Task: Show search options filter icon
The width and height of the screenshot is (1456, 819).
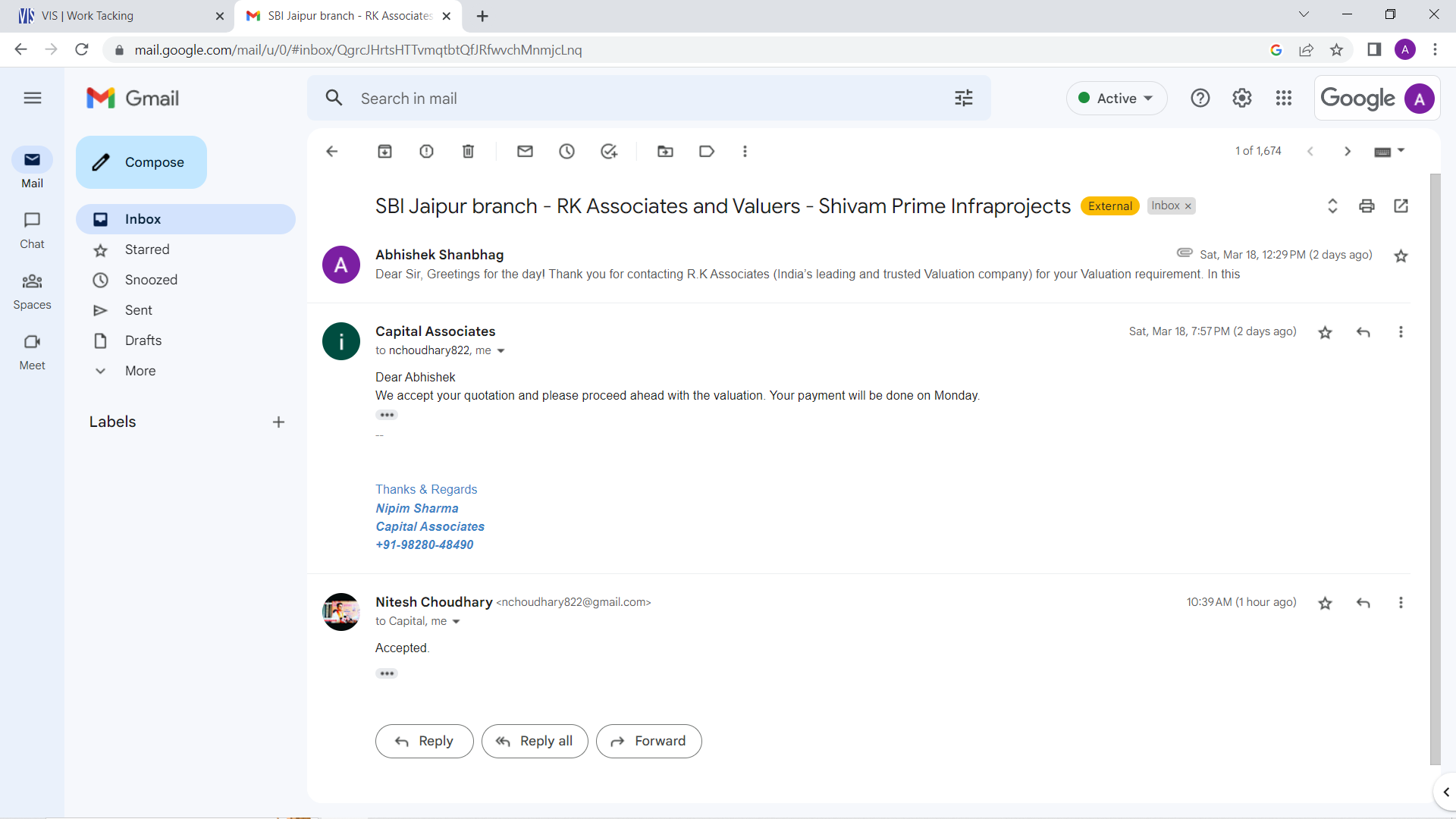Action: click(963, 98)
